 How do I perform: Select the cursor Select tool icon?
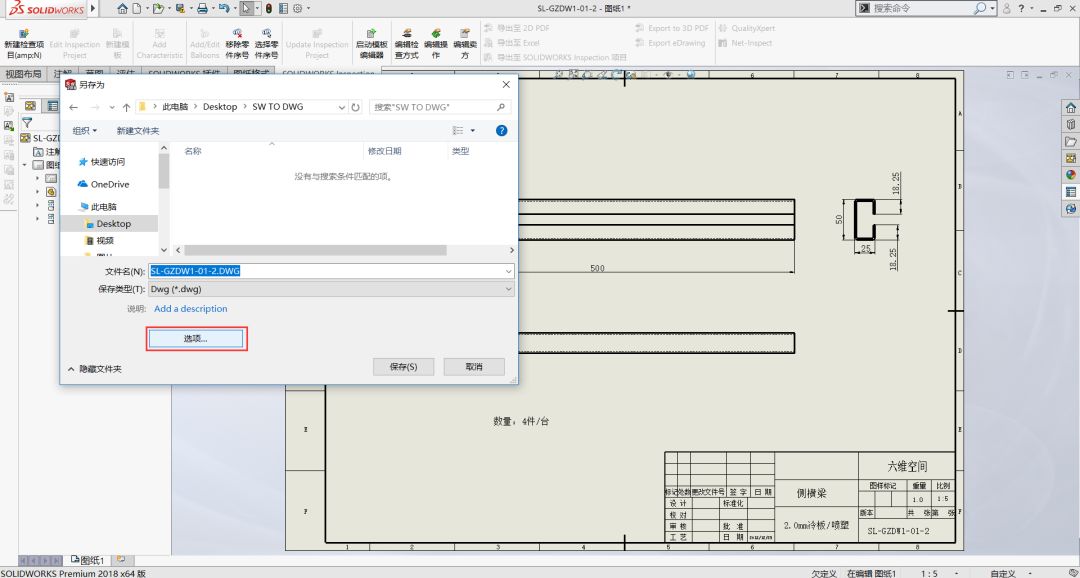[x=246, y=8]
